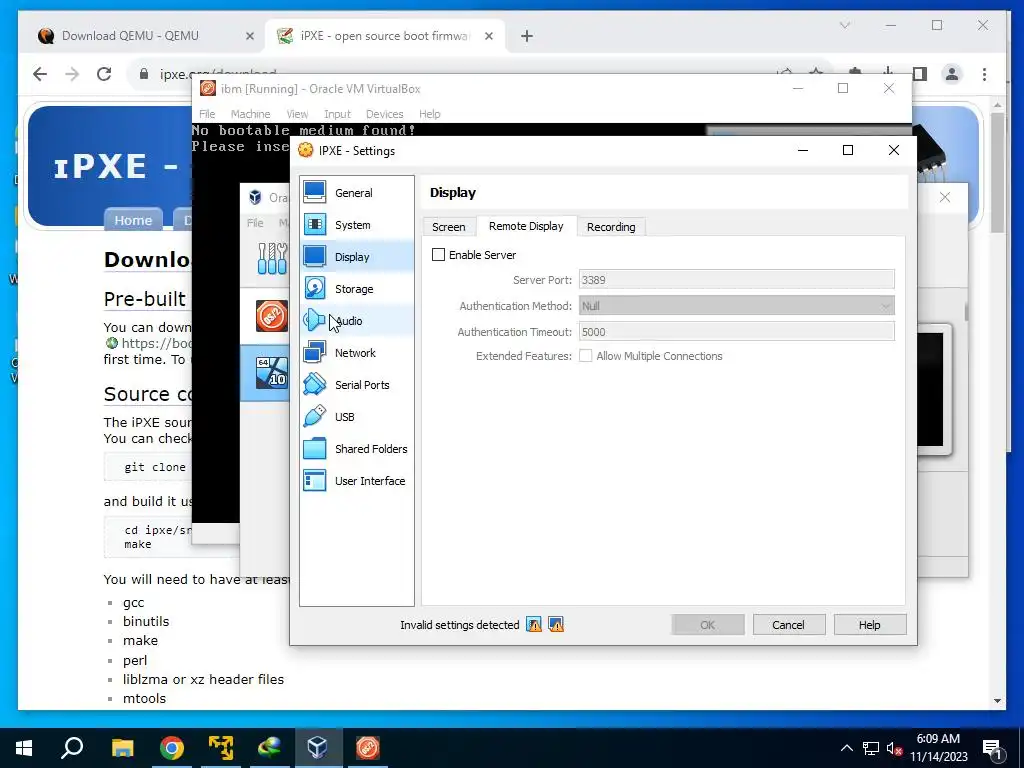
Task: Open the Shared Folders settings category
Action: click(x=357, y=449)
